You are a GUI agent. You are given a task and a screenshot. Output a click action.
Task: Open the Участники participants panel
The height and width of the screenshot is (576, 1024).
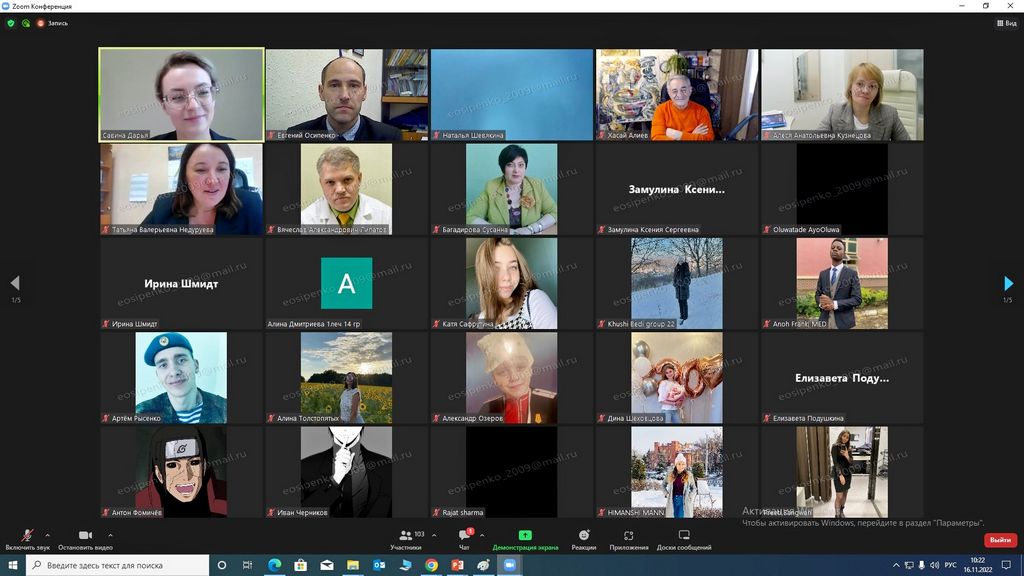(x=405, y=538)
